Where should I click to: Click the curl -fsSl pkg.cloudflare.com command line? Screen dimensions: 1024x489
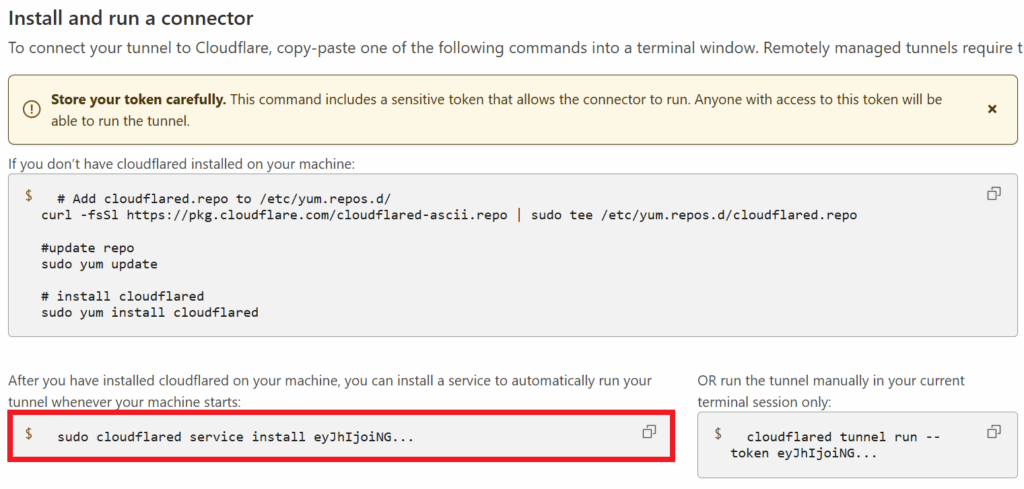pyautogui.click(x=449, y=215)
